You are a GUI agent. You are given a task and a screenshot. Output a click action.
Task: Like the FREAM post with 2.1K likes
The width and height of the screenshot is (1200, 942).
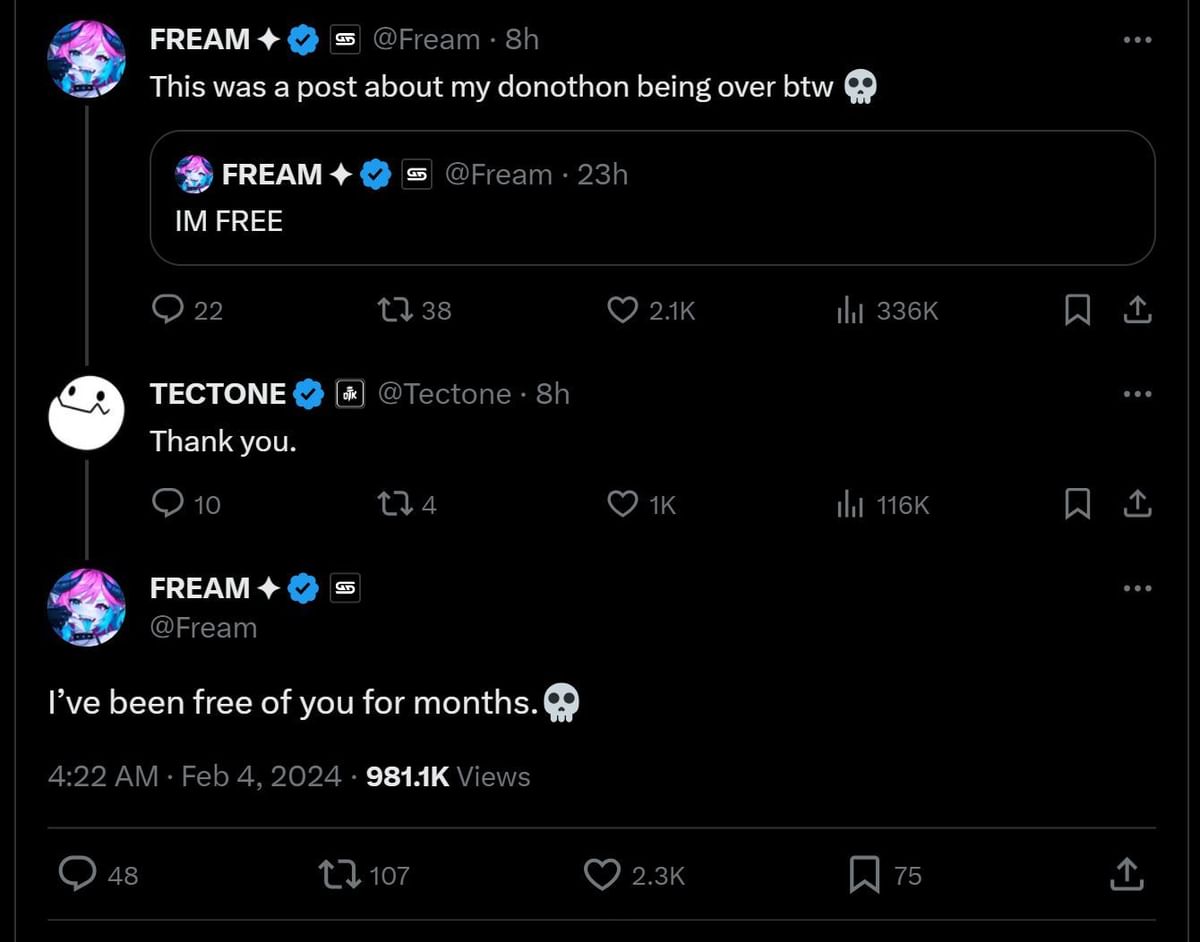[x=623, y=311]
